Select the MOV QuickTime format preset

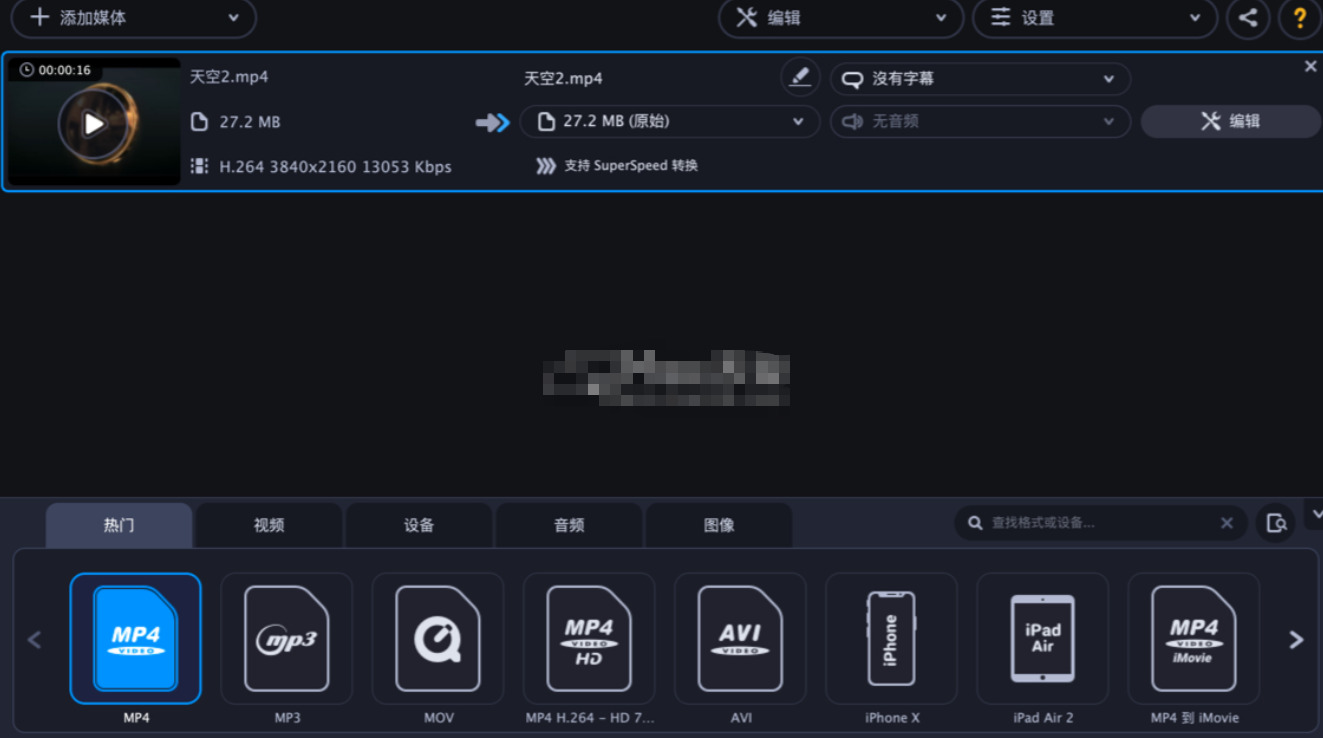pos(438,639)
